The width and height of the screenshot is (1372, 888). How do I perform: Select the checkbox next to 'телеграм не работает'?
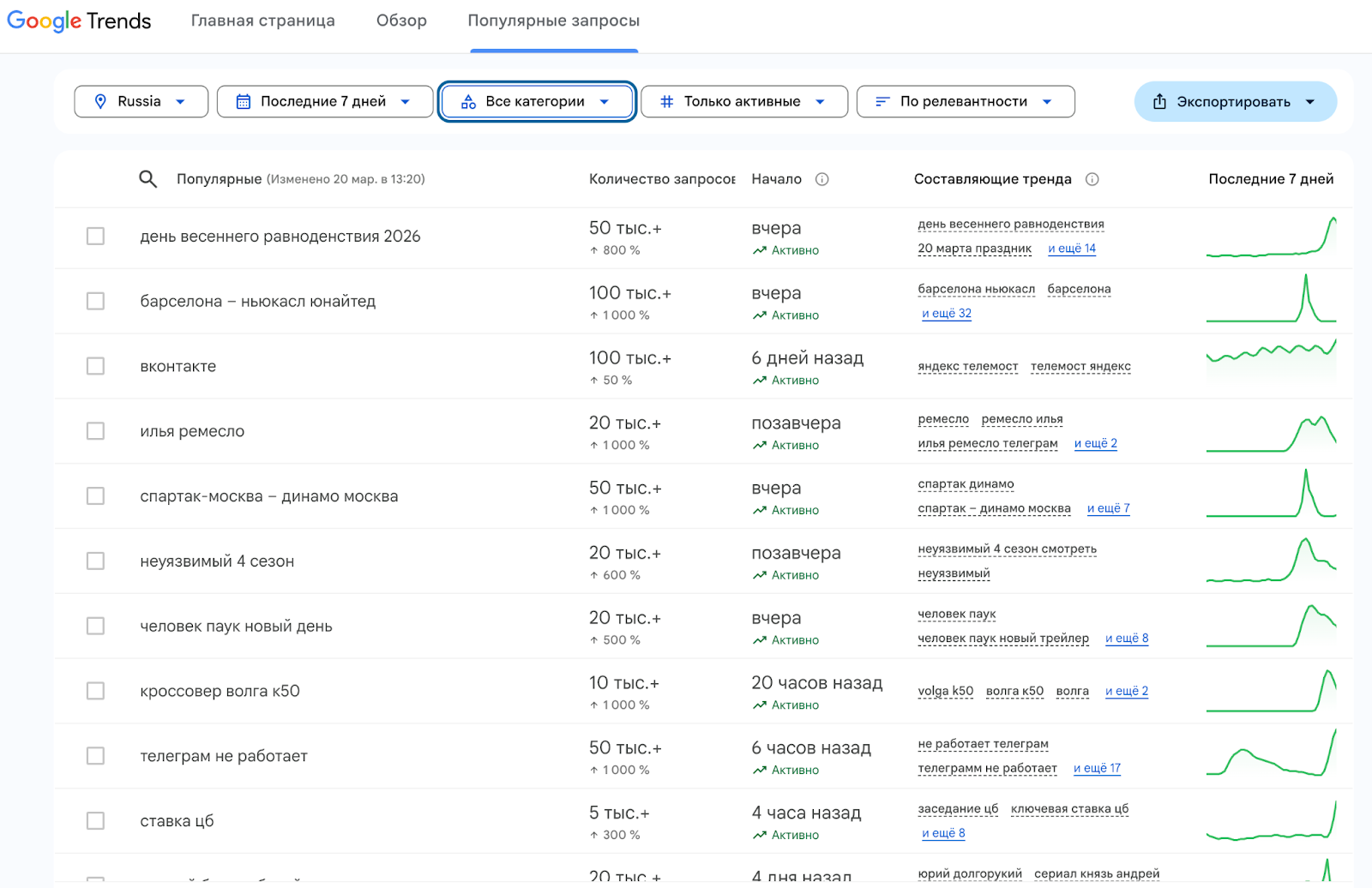(95, 756)
